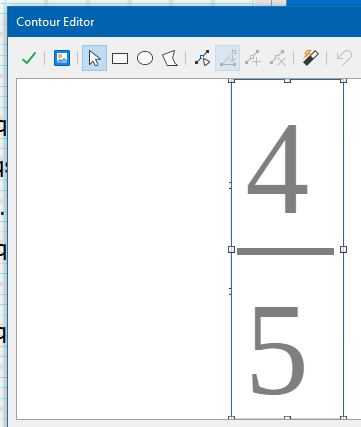Screen dimensions: 361x427
Task: Click the AutoContour wand icon
Action: pos(310,58)
